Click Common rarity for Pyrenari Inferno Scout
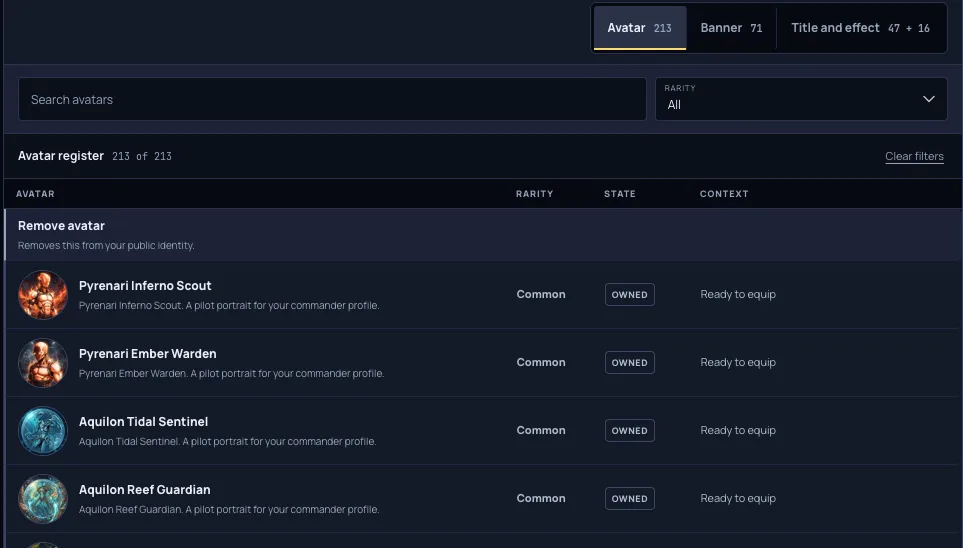 click(540, 294)
